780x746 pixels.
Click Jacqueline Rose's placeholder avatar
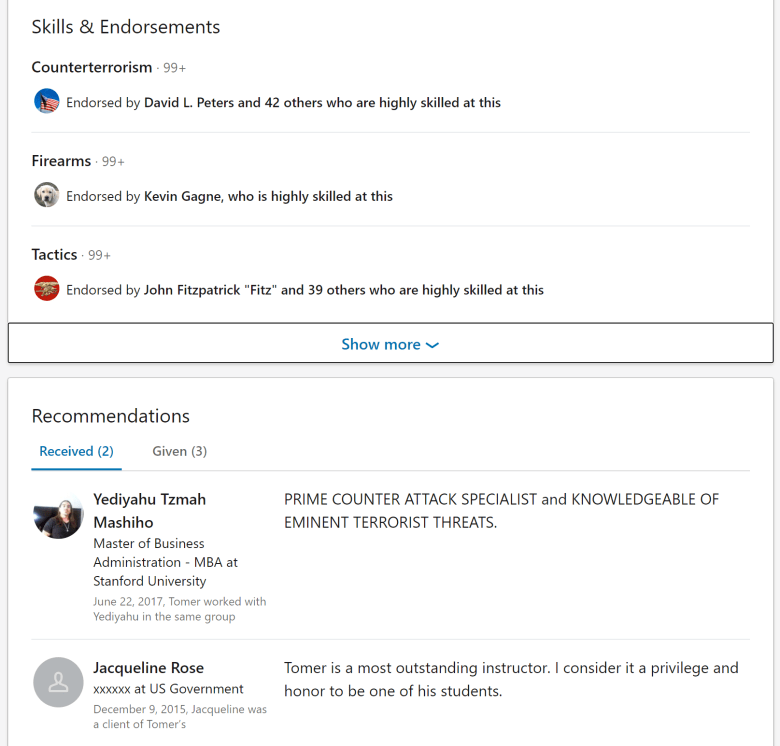tap(58, 682)
